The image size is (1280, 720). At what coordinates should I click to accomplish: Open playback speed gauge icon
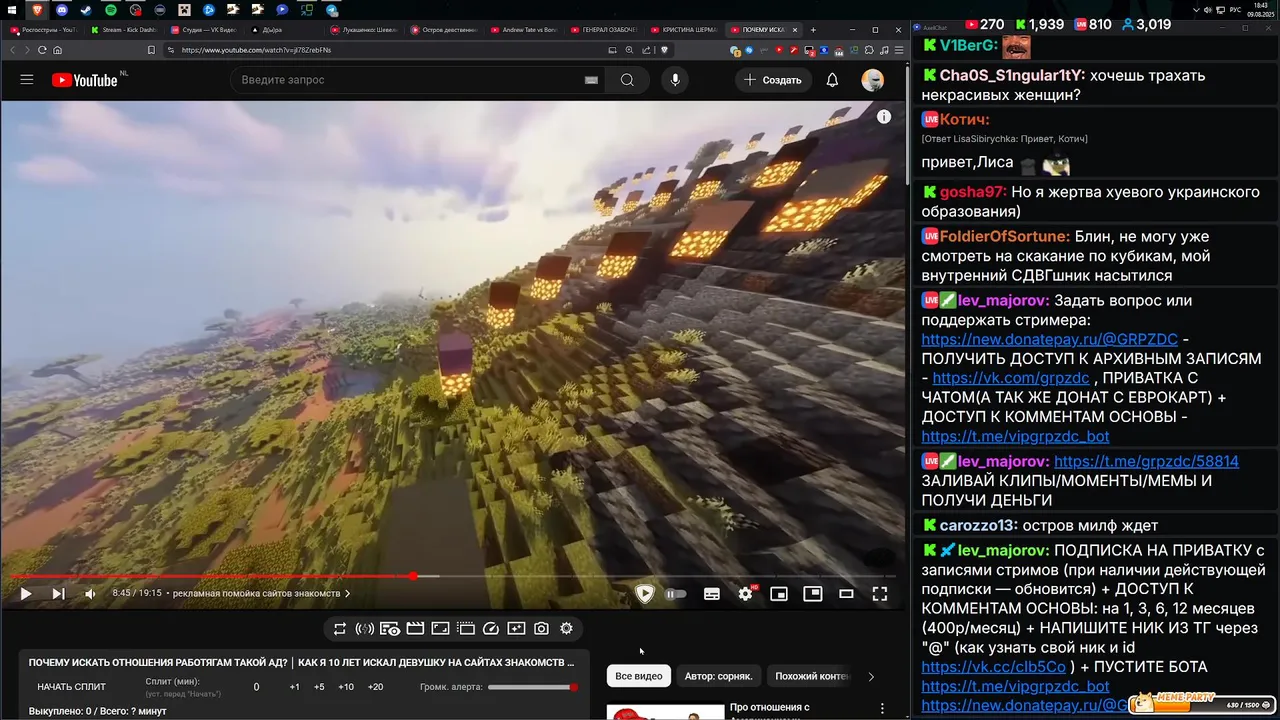point(491,629)
